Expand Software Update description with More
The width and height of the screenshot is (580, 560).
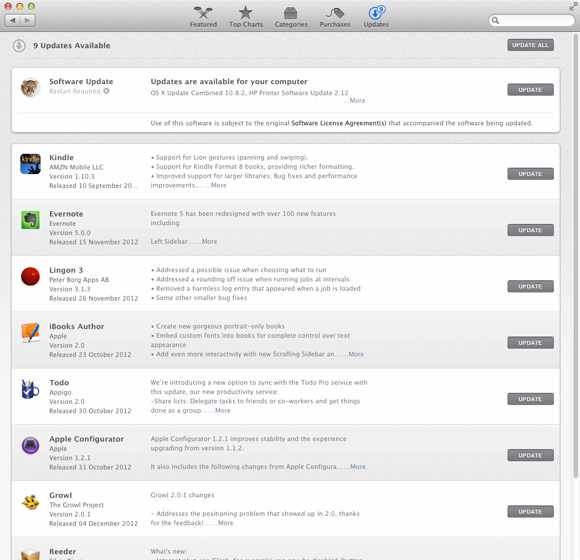(357, 101)
